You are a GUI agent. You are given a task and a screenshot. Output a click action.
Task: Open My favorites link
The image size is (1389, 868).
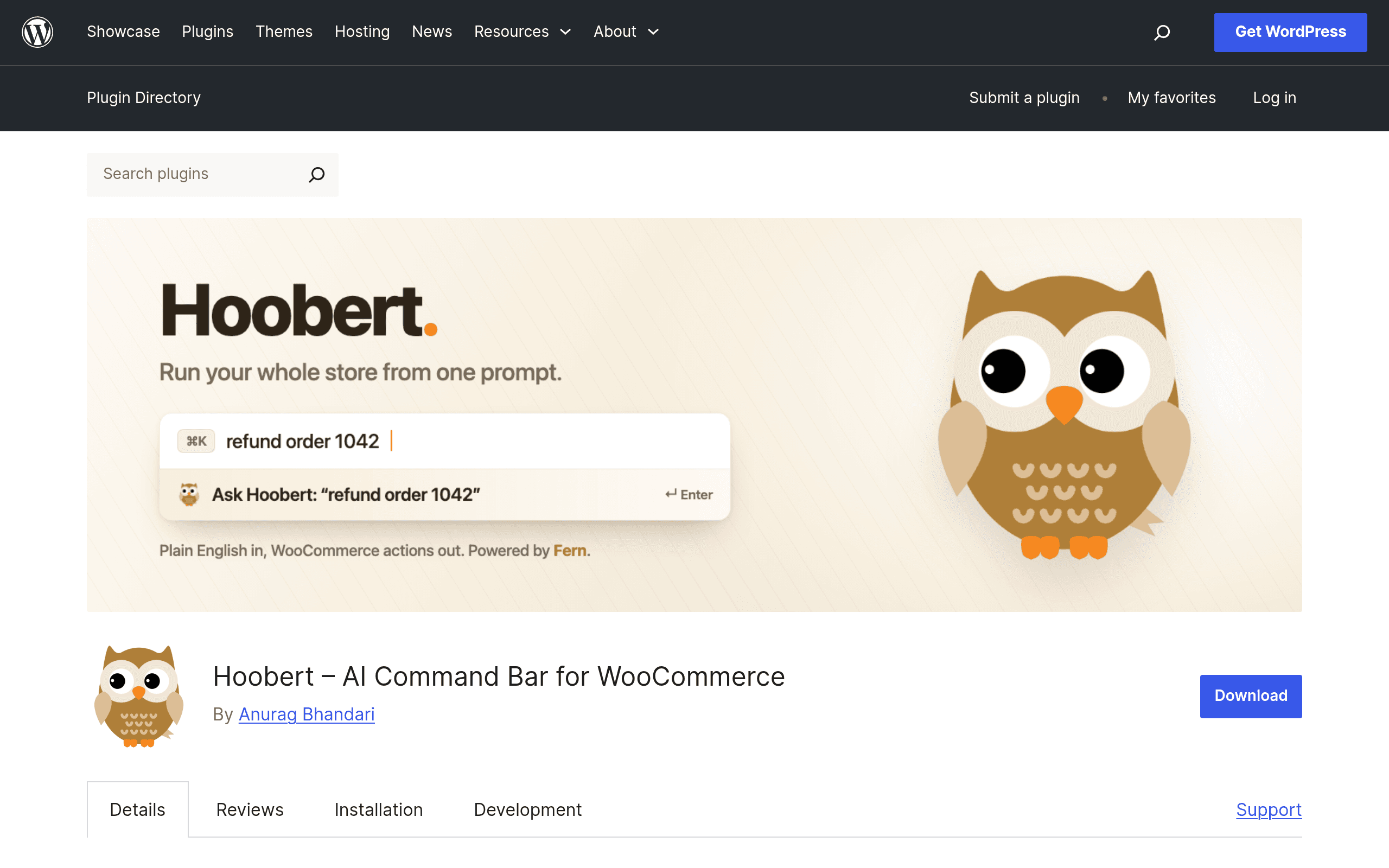(x=1171, y=98)
